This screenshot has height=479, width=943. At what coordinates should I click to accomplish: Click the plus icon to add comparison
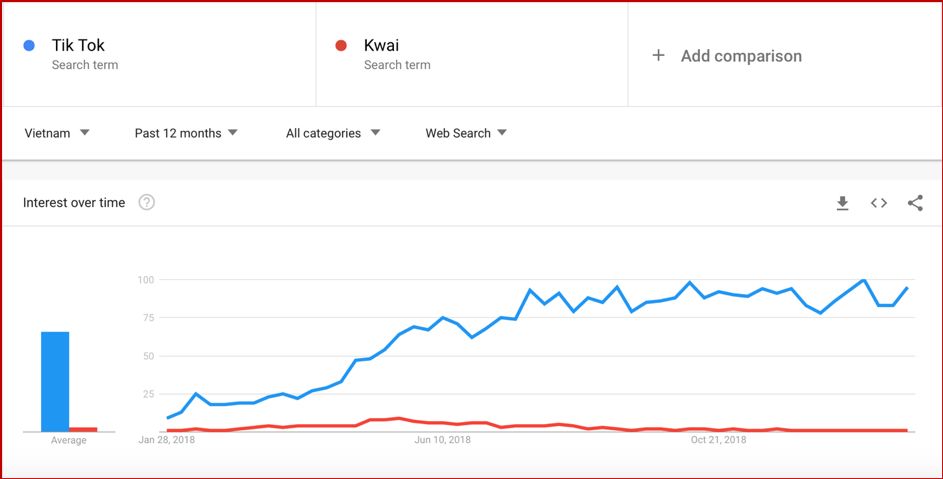(x=658, y=56)
